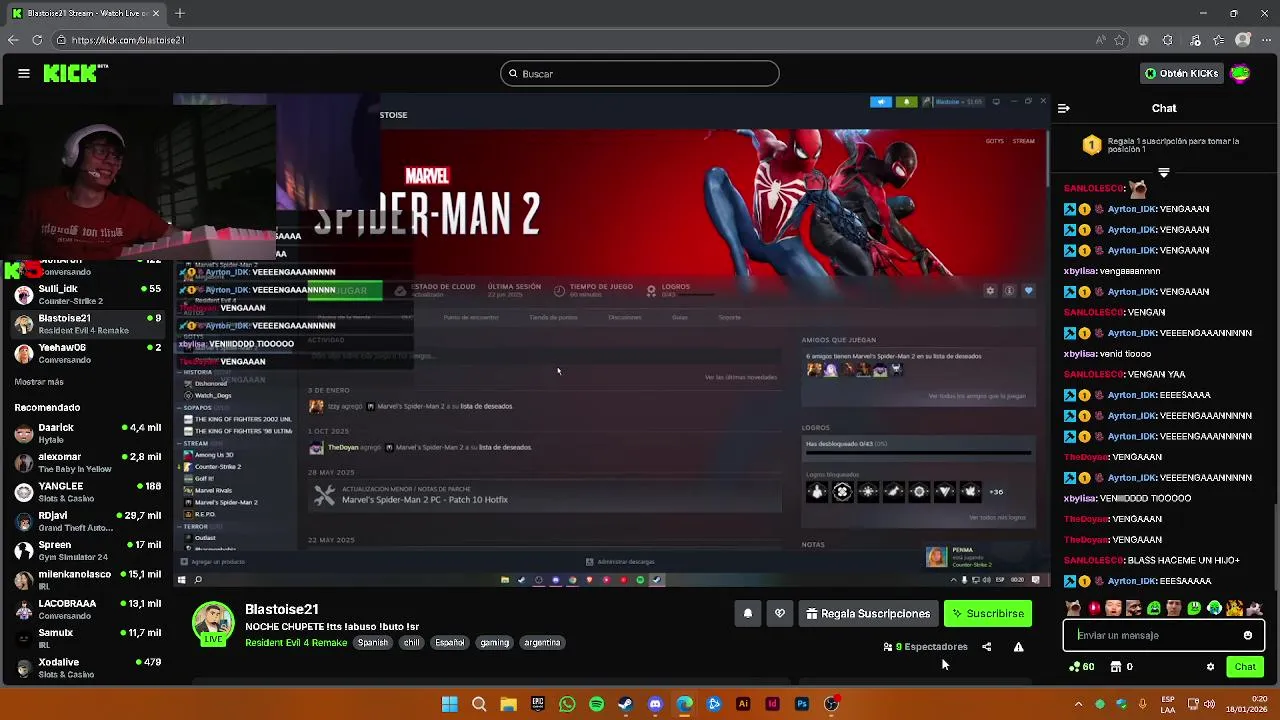The height and width of the screenshot is (720, 1280).
Task: Open the browser extensions puzzle icon
Action: (x=1167, y=40)
